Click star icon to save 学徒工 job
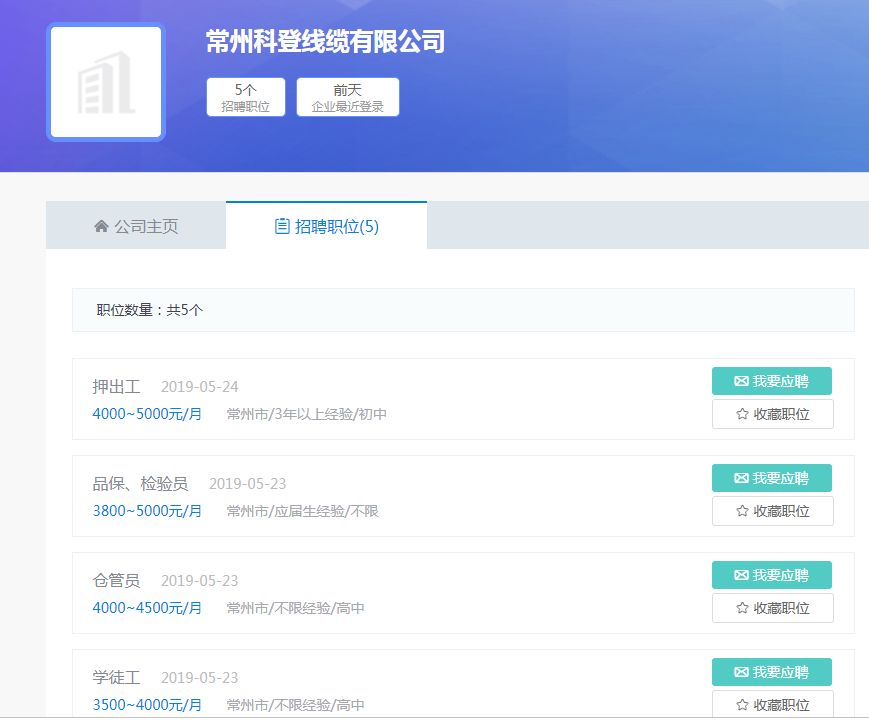 point(742,704)
